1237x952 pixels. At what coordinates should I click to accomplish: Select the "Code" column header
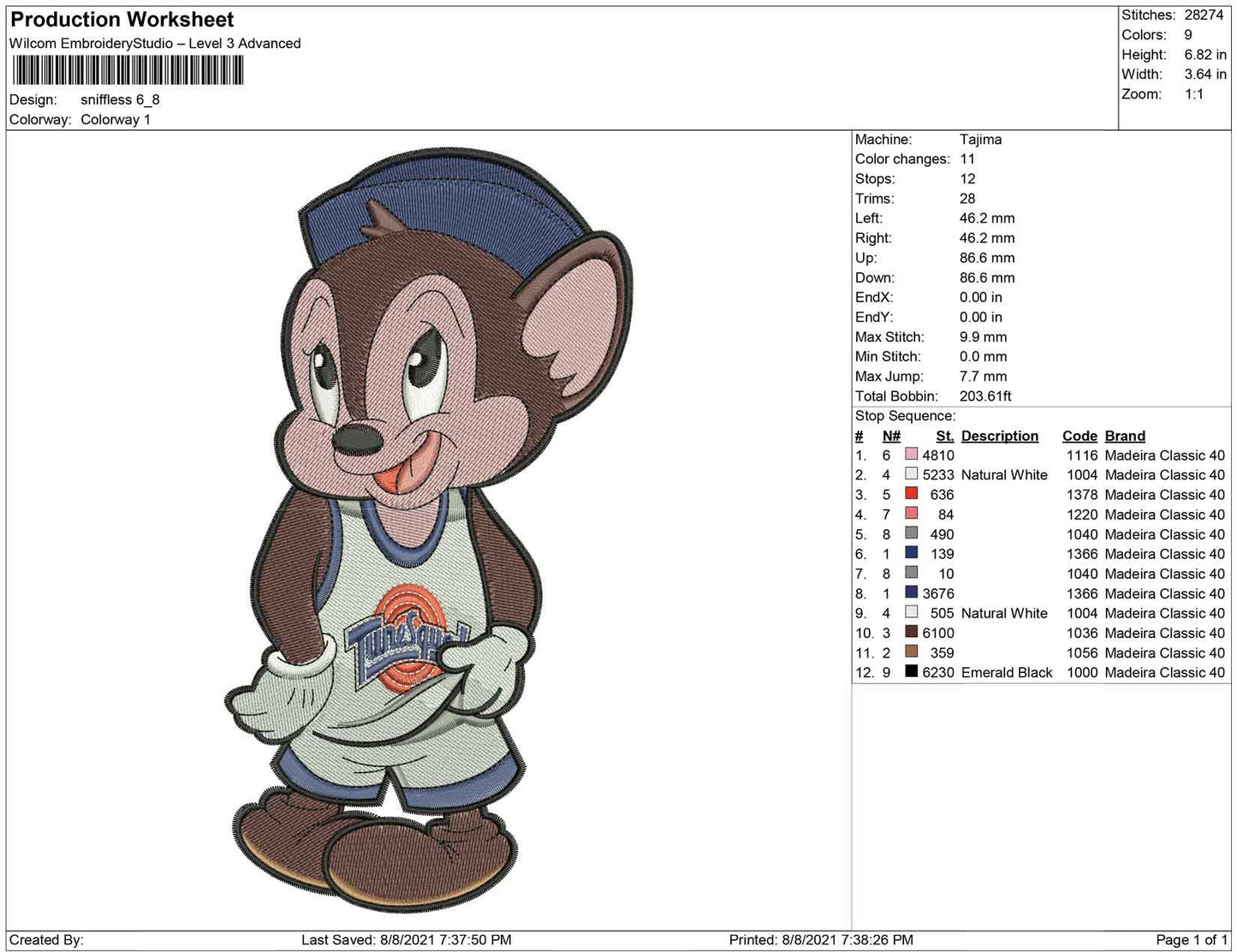(x=1079, y=436)
